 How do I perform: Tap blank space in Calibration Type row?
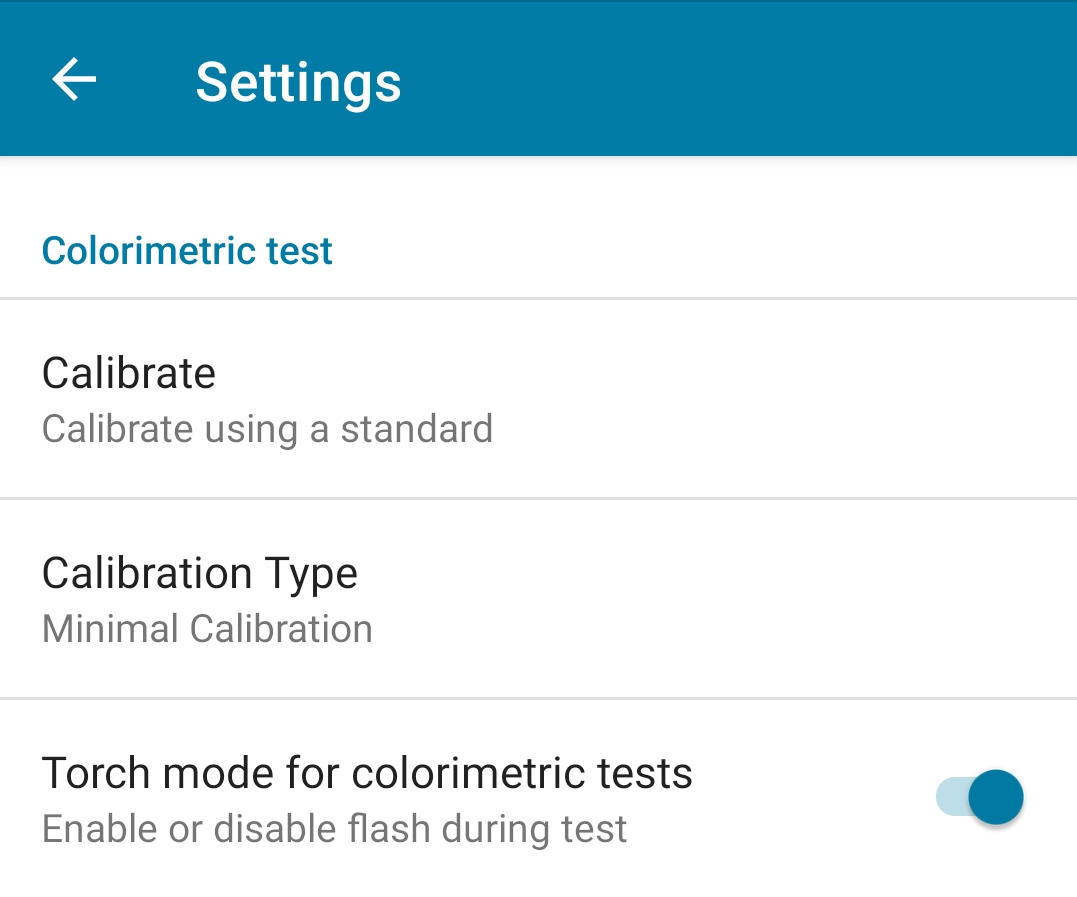[721, 599]
